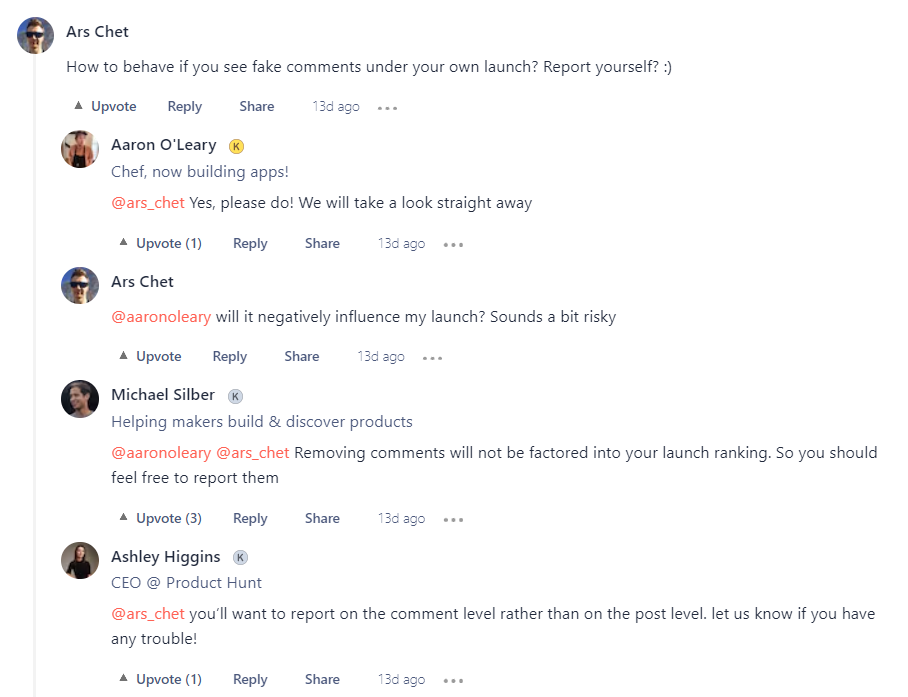Viewport: 908px width, 697px height.
Task: Click Michael Silber's profile picture
Action: pos(80,399)
